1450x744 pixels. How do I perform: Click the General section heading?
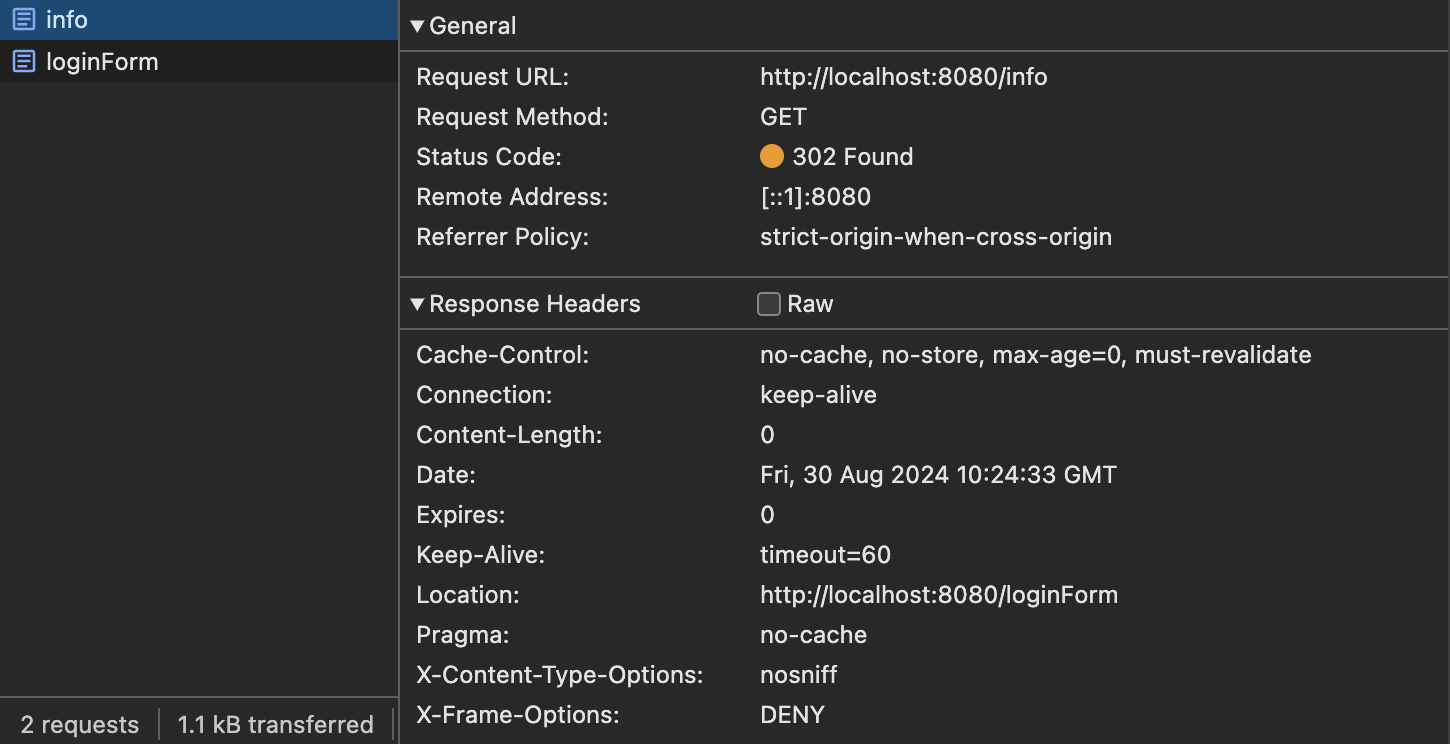coord(473,26)
